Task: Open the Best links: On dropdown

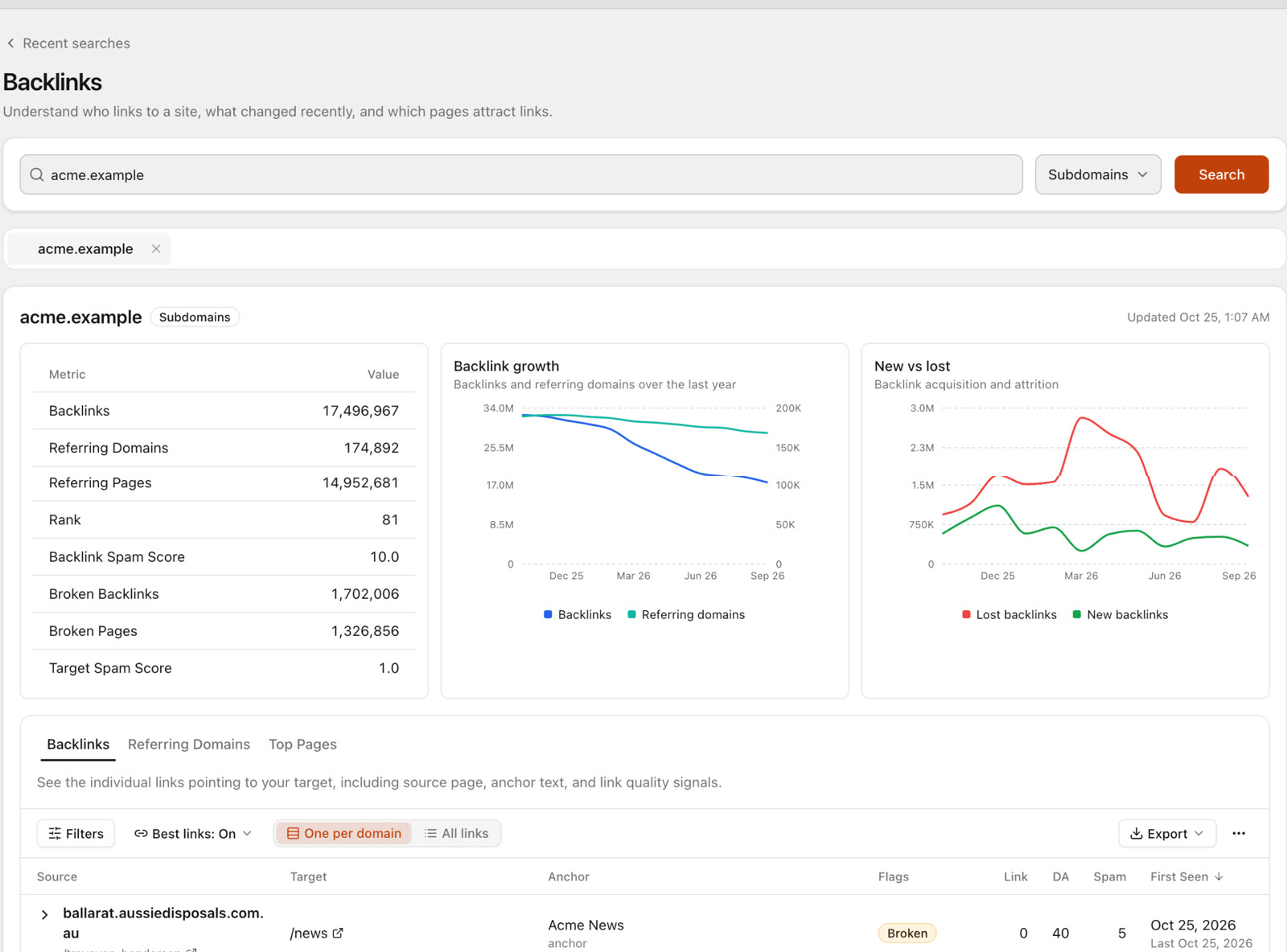Action: [193, 834]
